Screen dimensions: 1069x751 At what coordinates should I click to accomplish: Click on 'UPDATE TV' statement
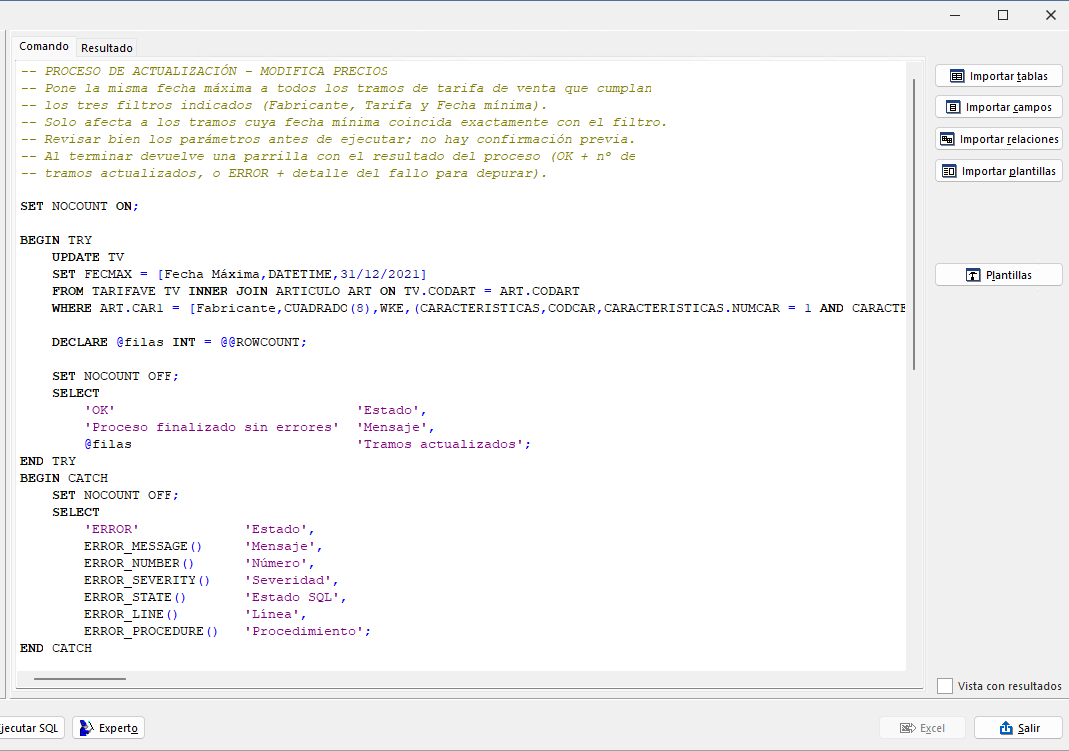(88, 258)
